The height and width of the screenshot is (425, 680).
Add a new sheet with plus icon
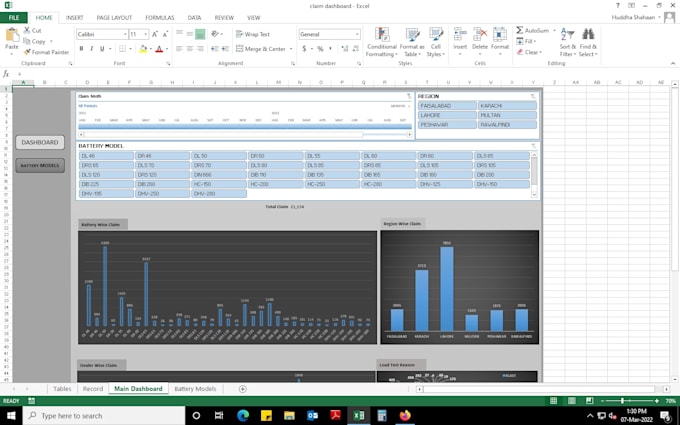pyautogui.click(x=242, y=388)
